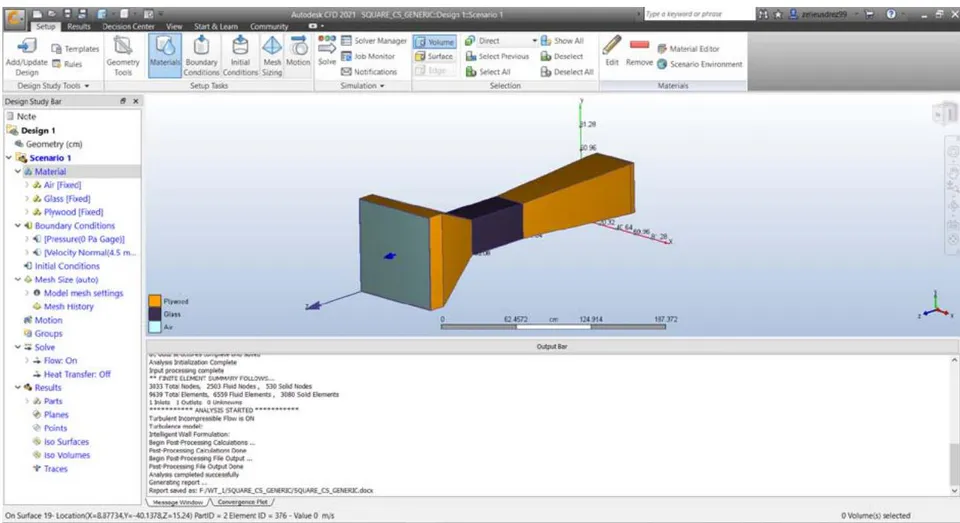Open Rules in the ribbon
Viewport: 960px width, 523px height.
tap(67, 64)
